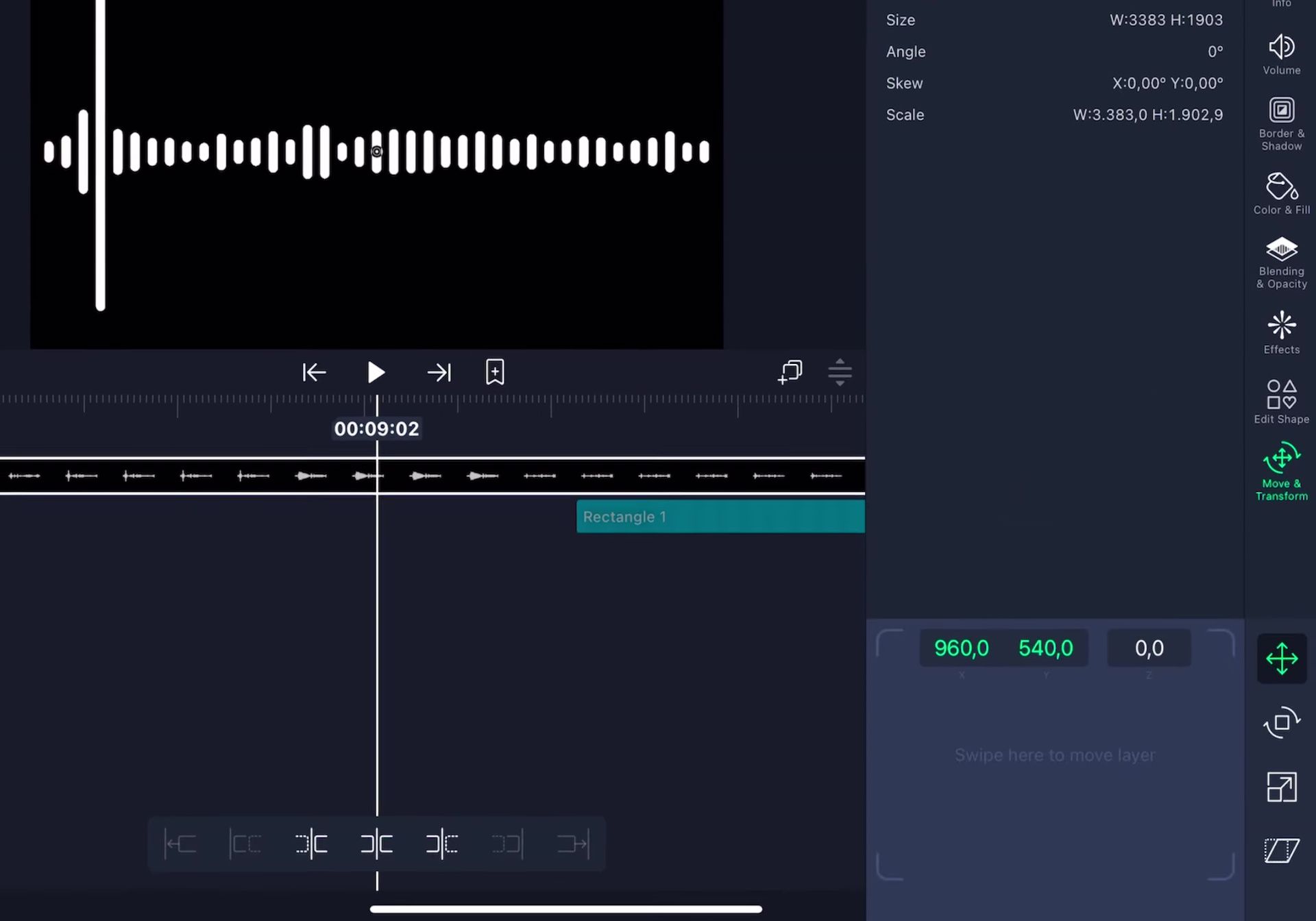
Task: Edit the X position value 960,0
Action: tap(962, 648)
